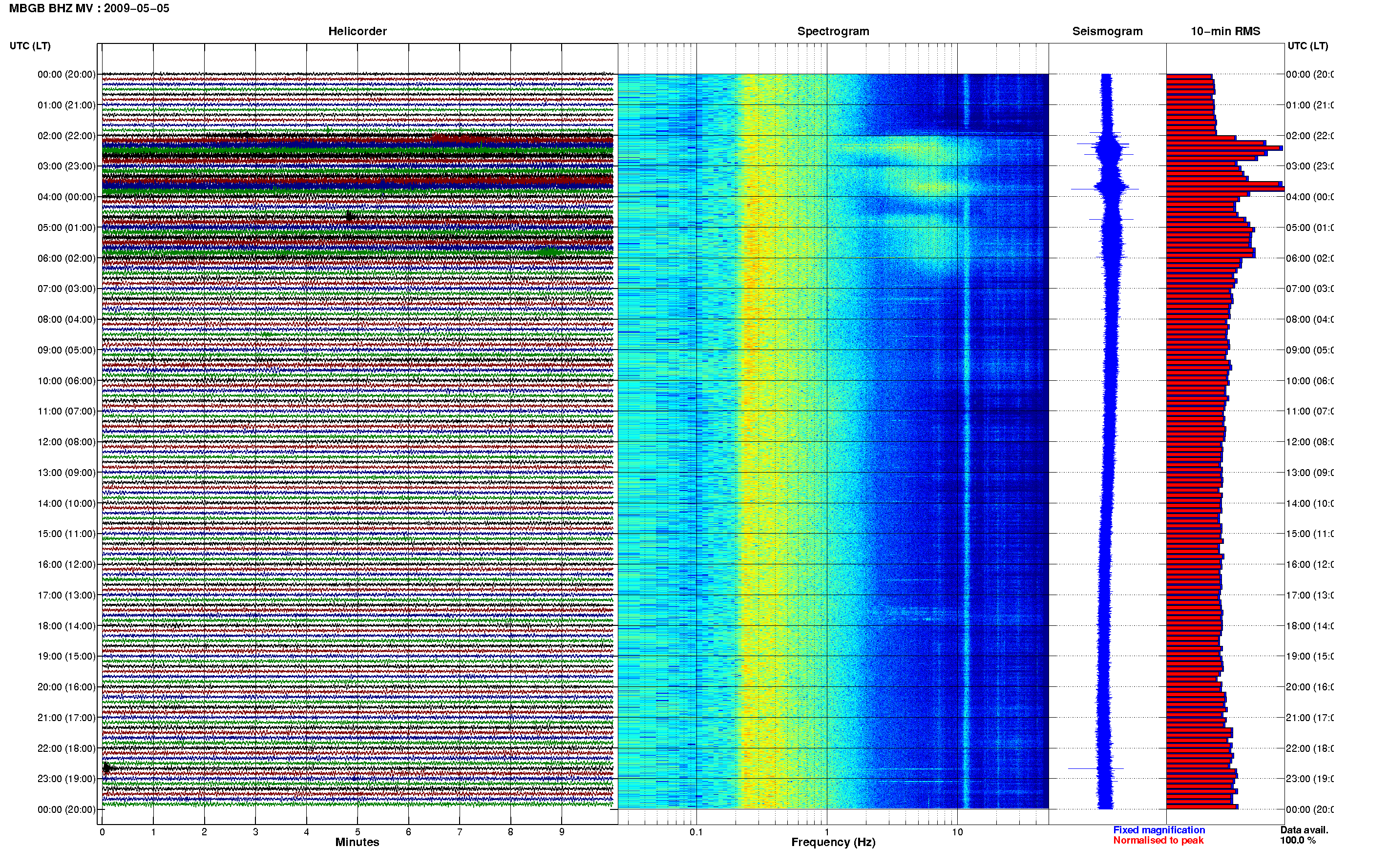Click the 02:00 (22:00) left time label
Image resolution: width=1389 pixels, height=868 pixels.
point(66,136)
